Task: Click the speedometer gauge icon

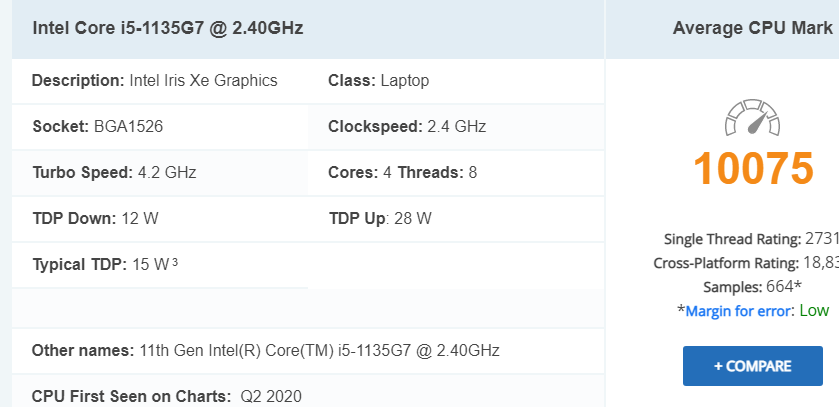Action: tap(752, 117)
